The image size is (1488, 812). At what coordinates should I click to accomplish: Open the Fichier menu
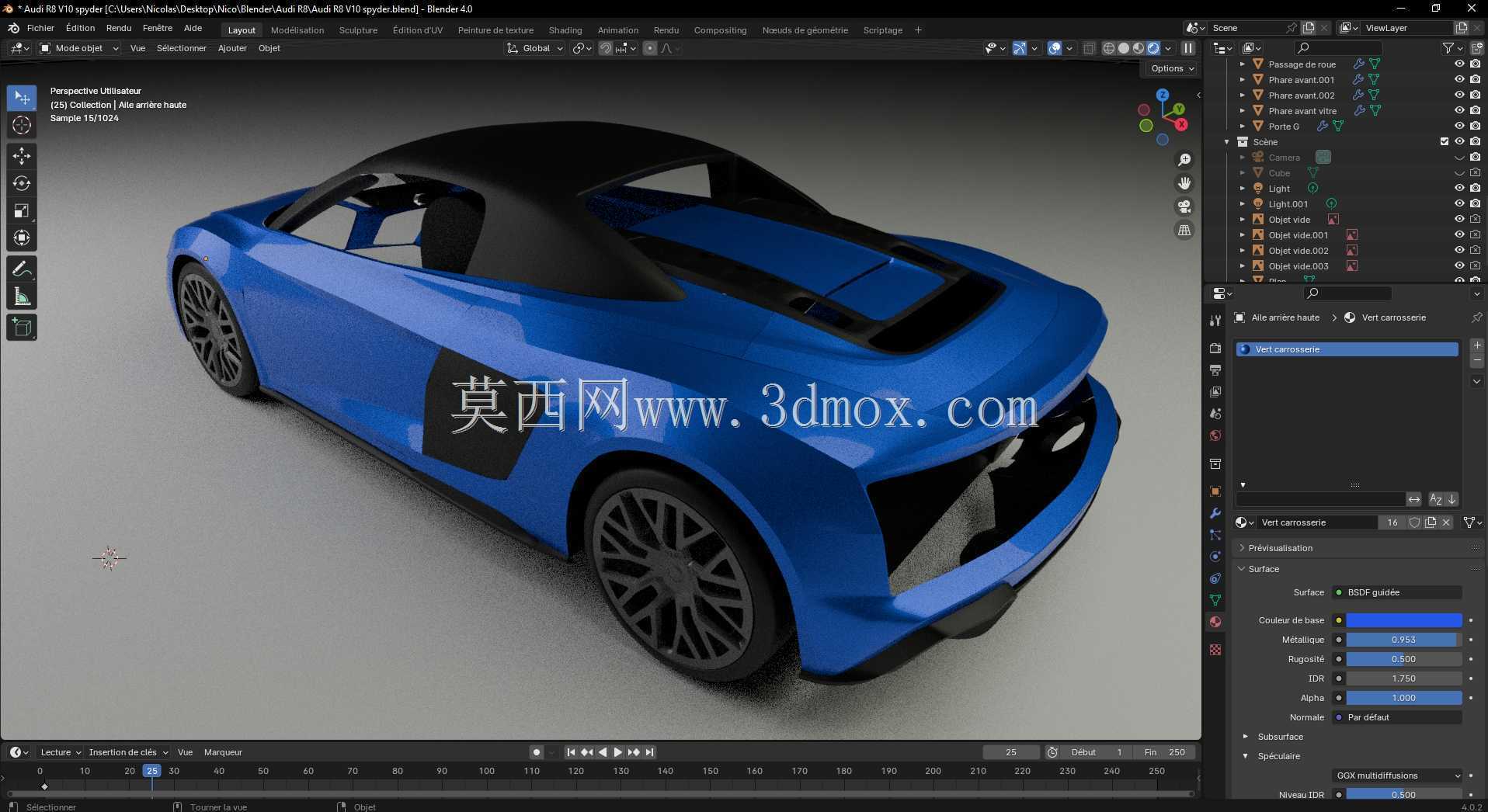pyautogui.click(x=40, y=28)
